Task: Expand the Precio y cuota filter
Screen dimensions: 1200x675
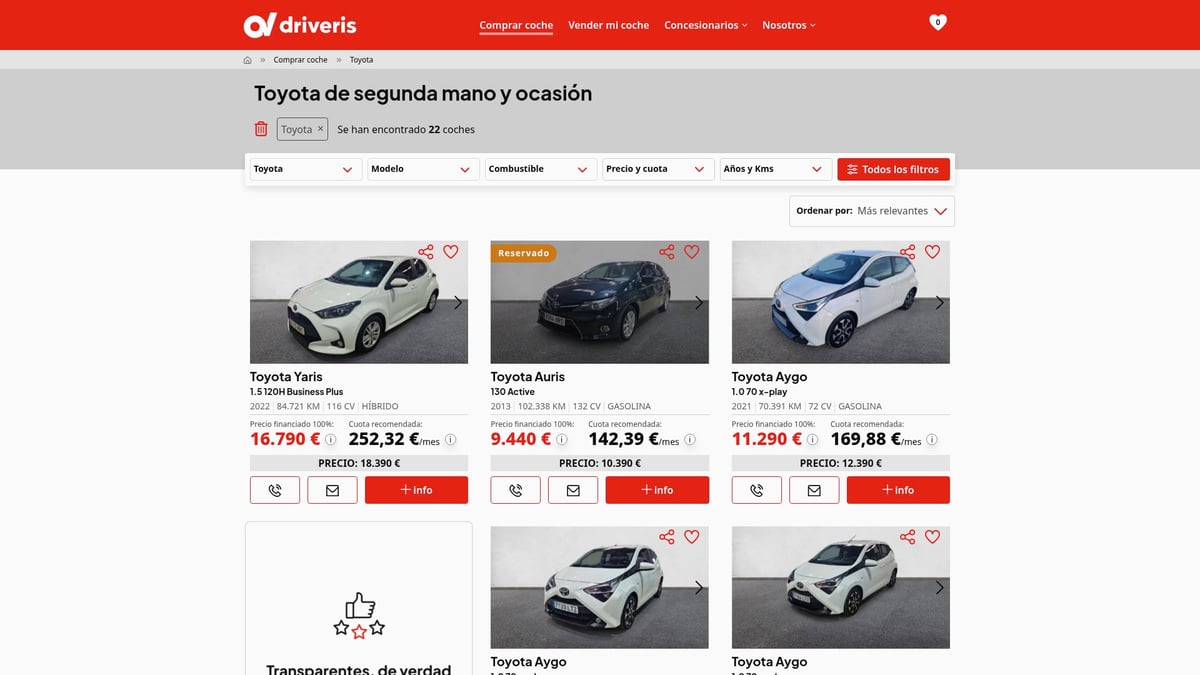Action: (657, 169)
